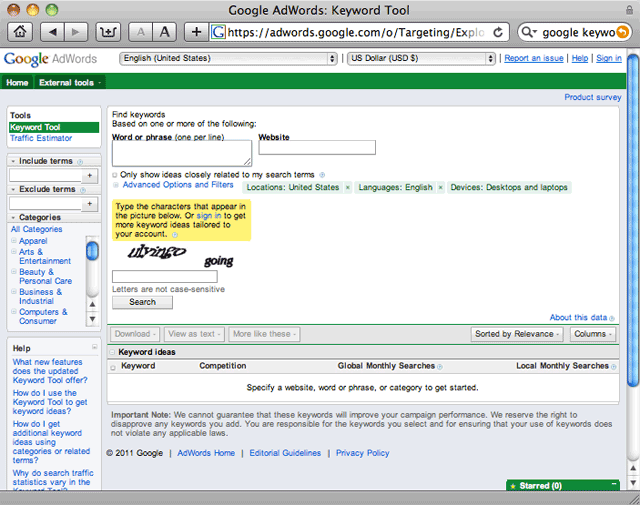
Task: Open the Home tab
Action: click(x=17, y=82)
